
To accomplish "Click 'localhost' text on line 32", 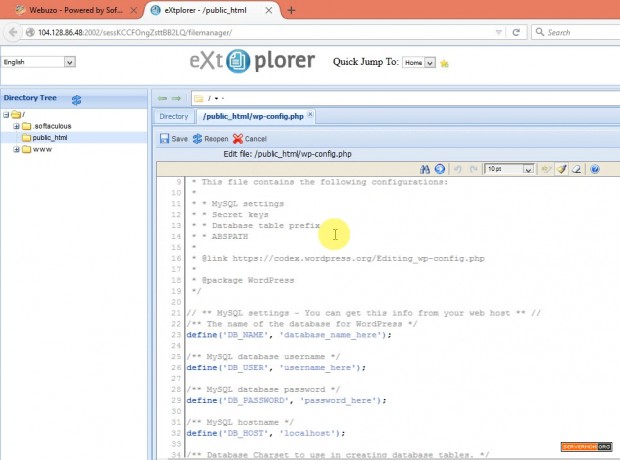I will [x=308, y=433].
